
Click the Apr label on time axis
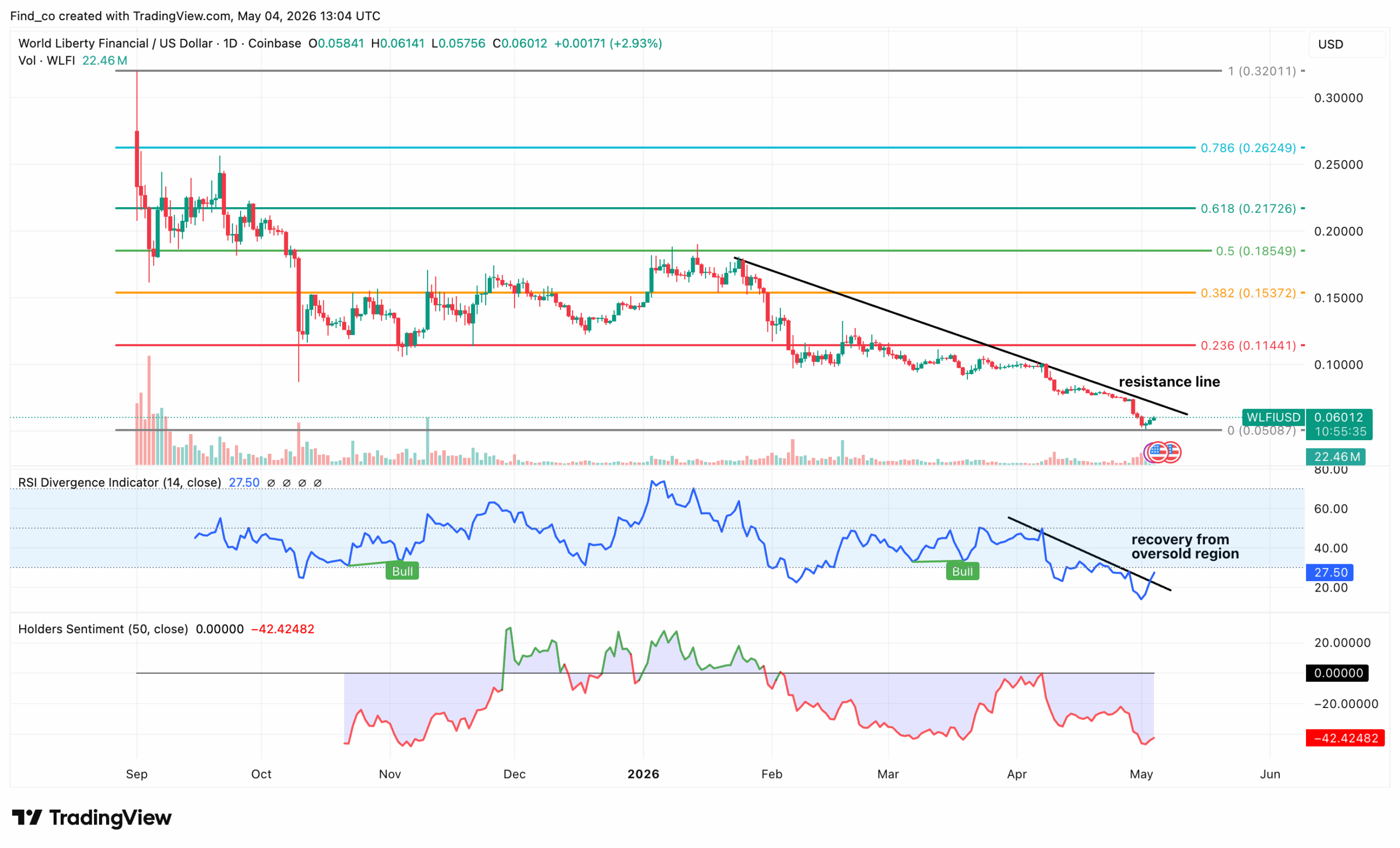[x=1017, y=774]
